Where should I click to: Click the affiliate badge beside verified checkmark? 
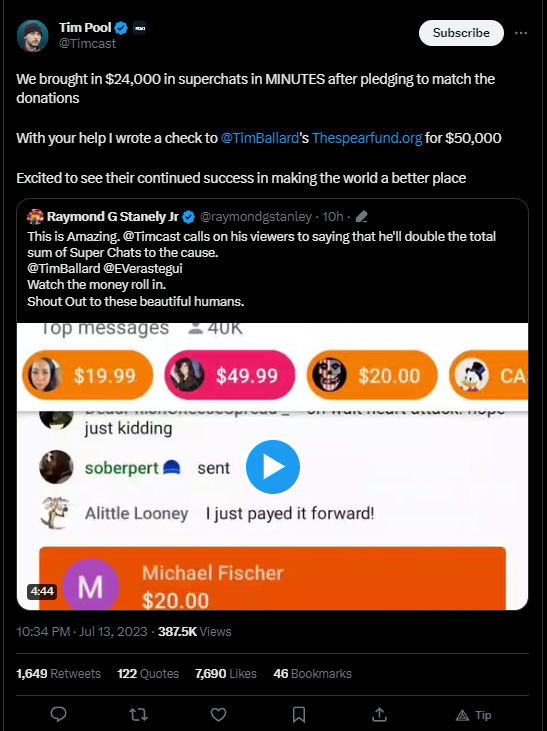pos(139,28)
